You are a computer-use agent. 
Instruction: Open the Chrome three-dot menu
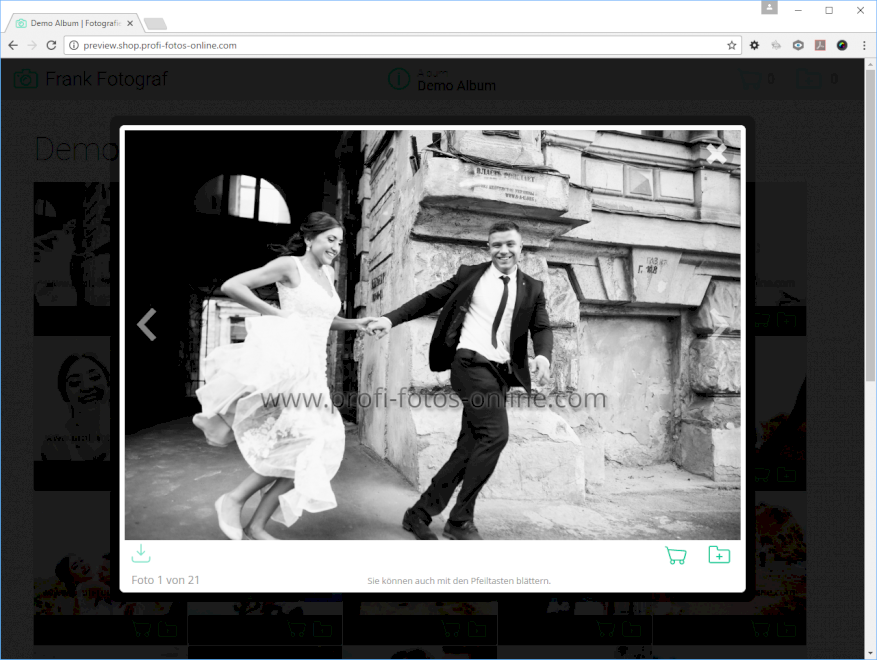coord(864,45)
